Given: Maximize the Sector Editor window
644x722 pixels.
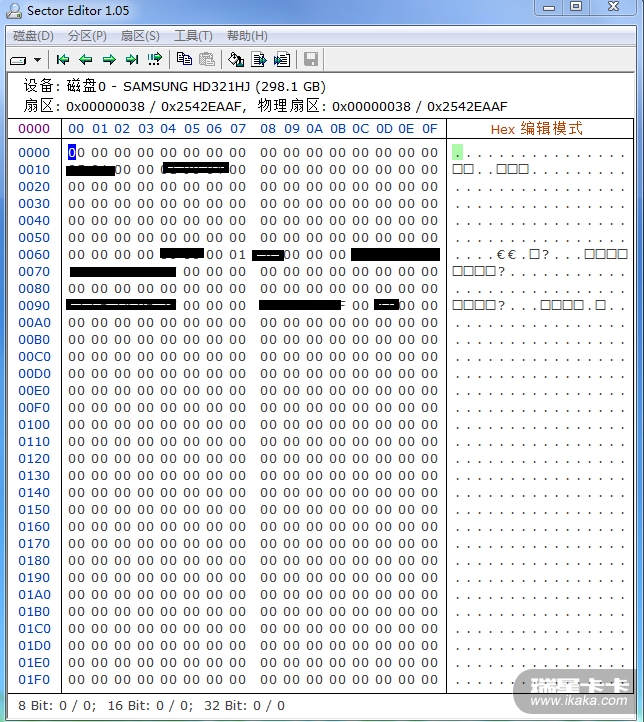Looking at the screenshot, I should pos(576,7).
